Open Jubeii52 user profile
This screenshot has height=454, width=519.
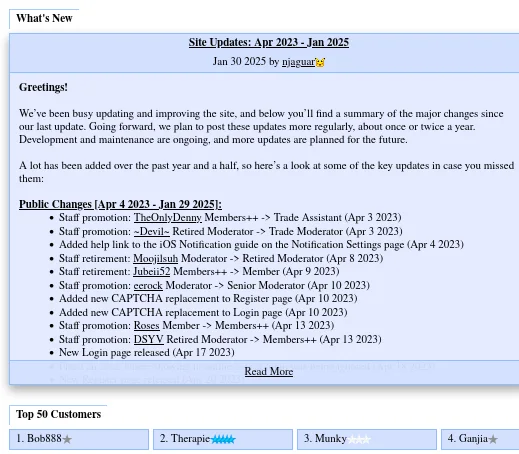(x=152, y=272)
